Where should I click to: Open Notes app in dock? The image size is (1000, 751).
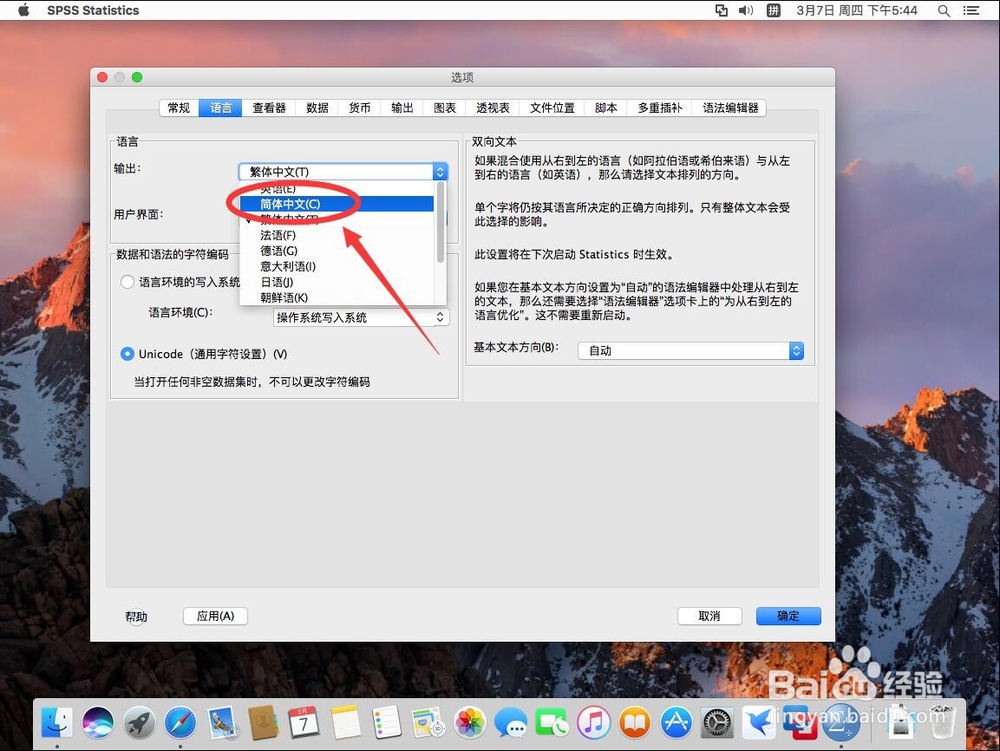click(x=345, y=722)
